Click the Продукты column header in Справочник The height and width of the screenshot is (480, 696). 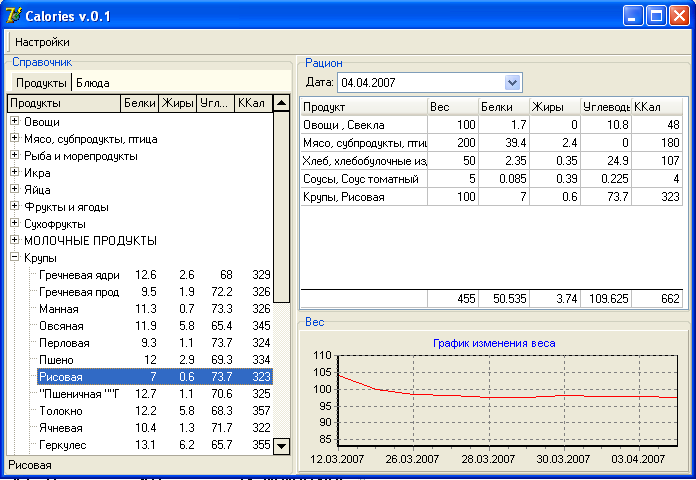64,103
